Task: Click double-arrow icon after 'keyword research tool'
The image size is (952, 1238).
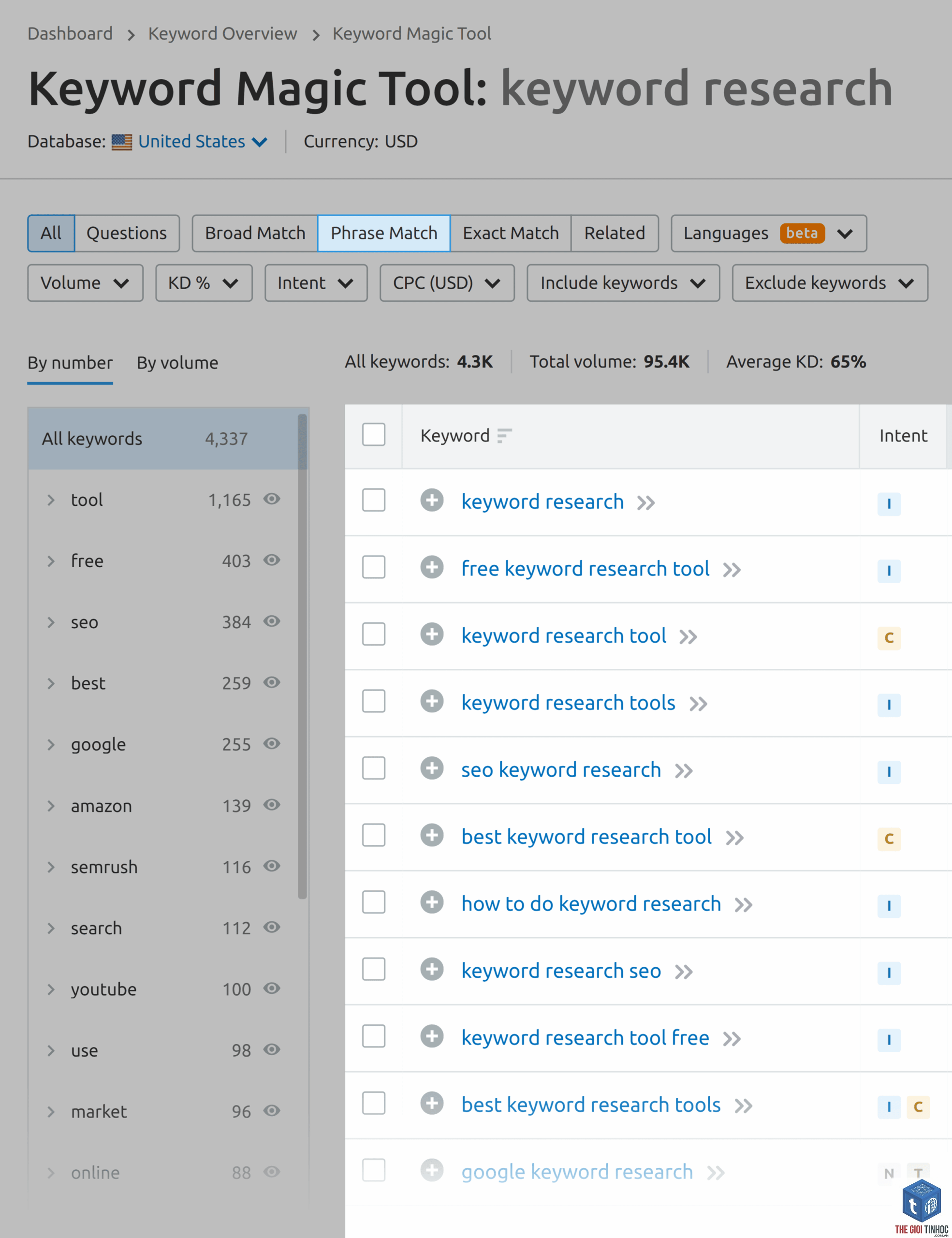Action: click(688, 637)
